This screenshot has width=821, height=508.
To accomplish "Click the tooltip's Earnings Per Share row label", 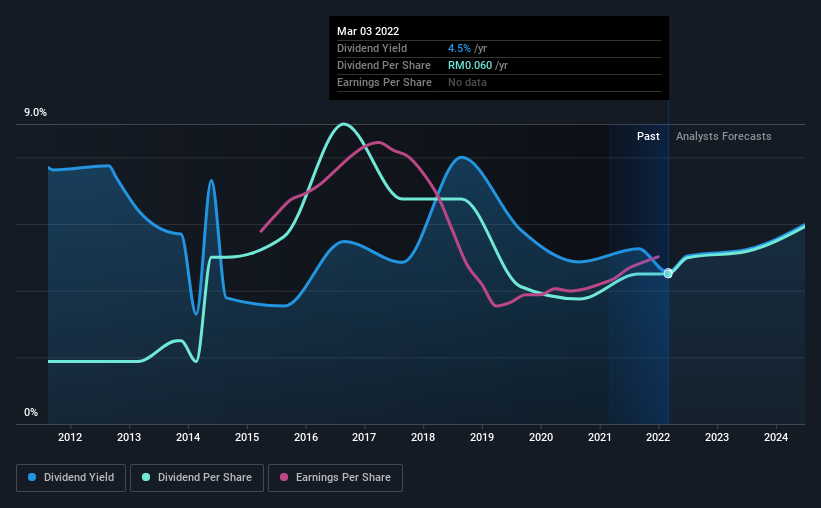I will pyautogui.click(x=384, y=82).
